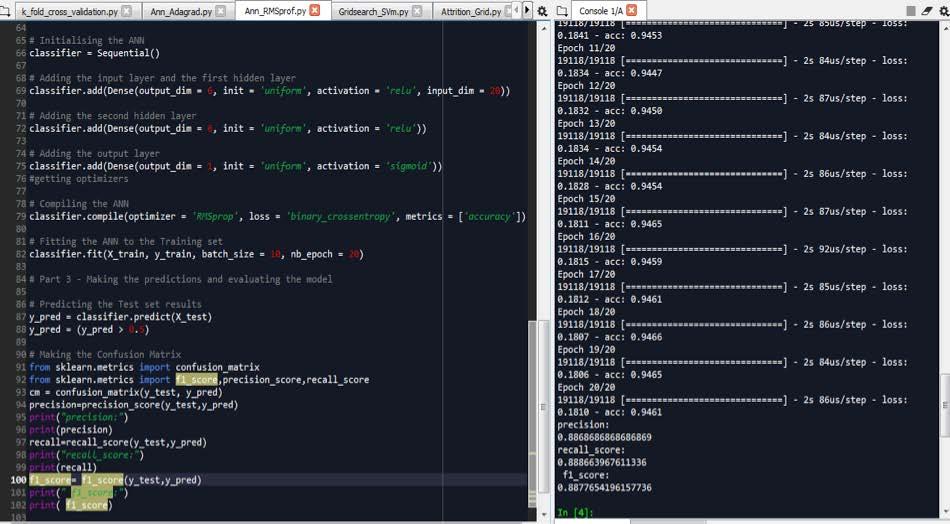The width and height of the screenshot is (950, 524).
Task: Click line number 69 in gutter
Action: click(21, 90)
